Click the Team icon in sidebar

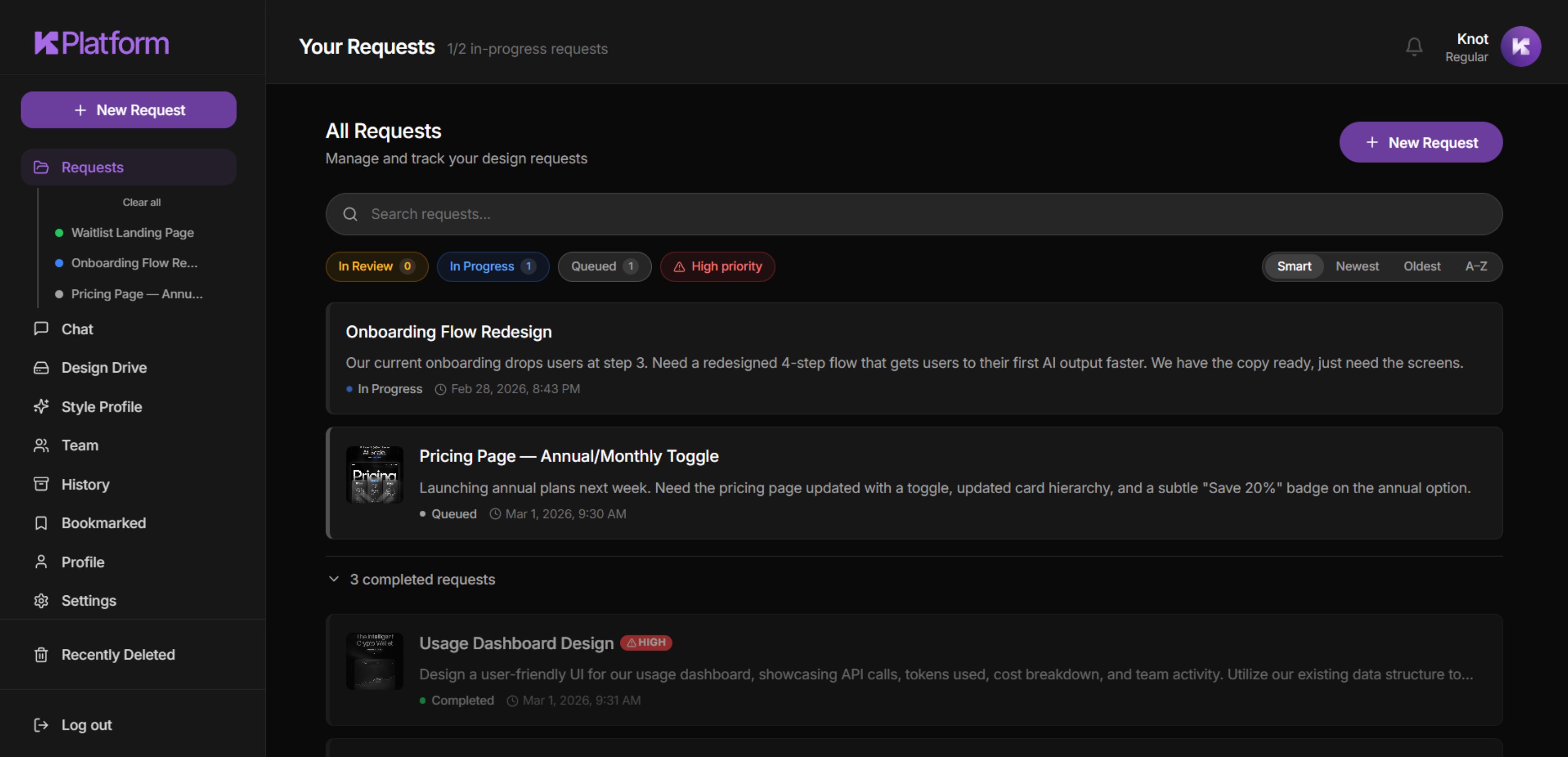[x=41, y=445]
